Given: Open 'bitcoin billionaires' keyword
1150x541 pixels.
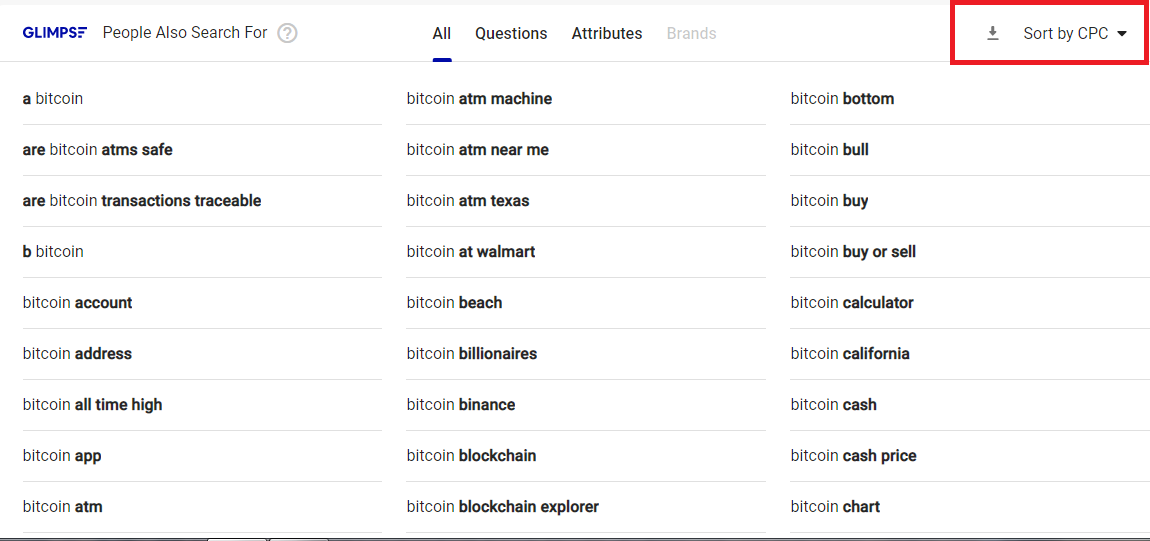Looking at the screenshot, I should 472,354.
